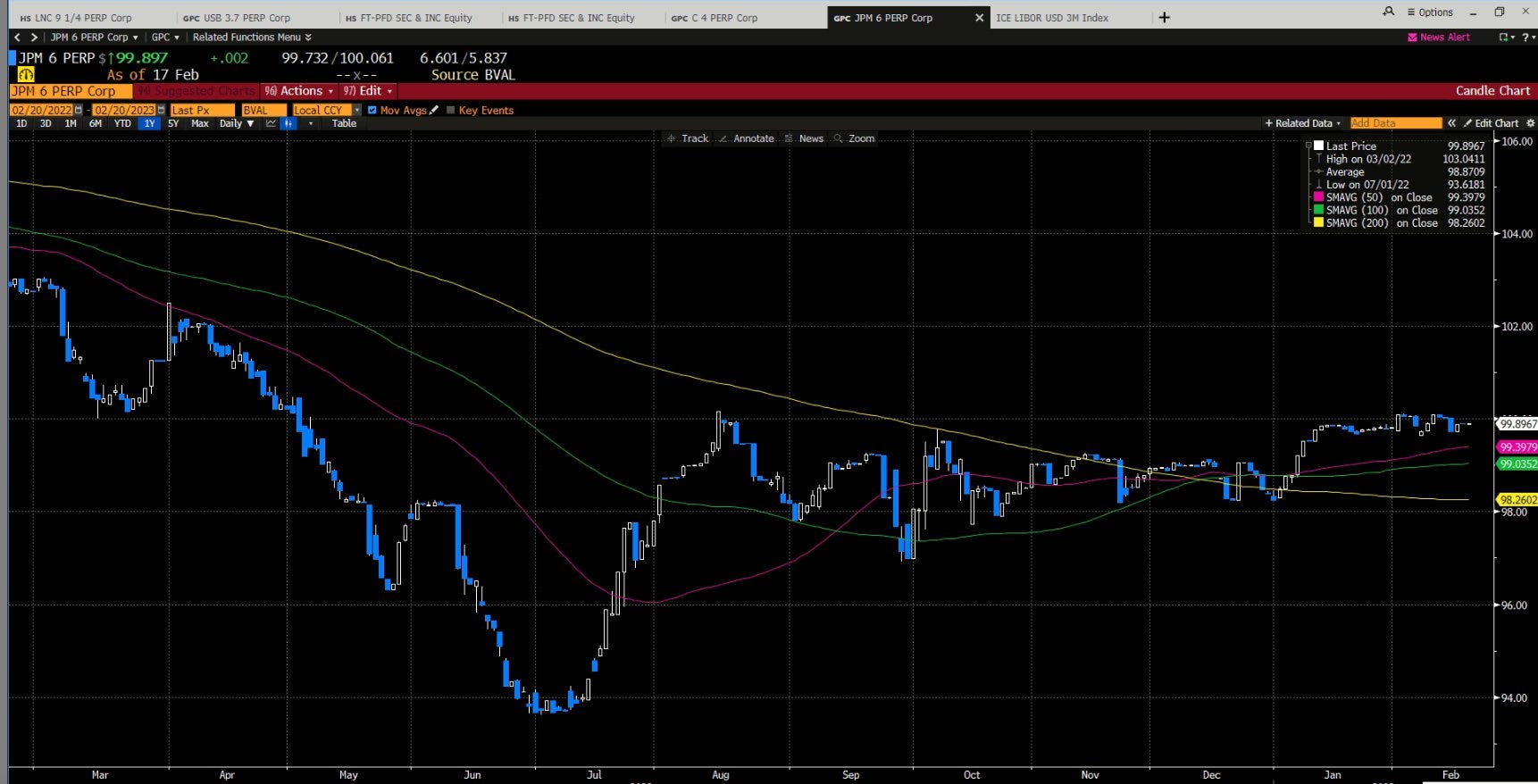Open the 97) Edit dropdown
The width and height of the screenshot is (1538, 784).
click(367, 91)
